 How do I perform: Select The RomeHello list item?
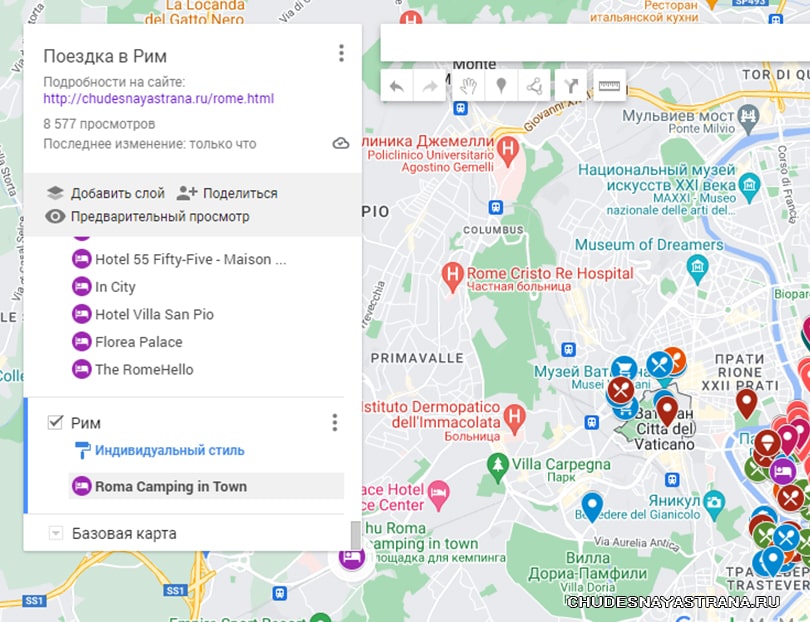coord(132,369)
